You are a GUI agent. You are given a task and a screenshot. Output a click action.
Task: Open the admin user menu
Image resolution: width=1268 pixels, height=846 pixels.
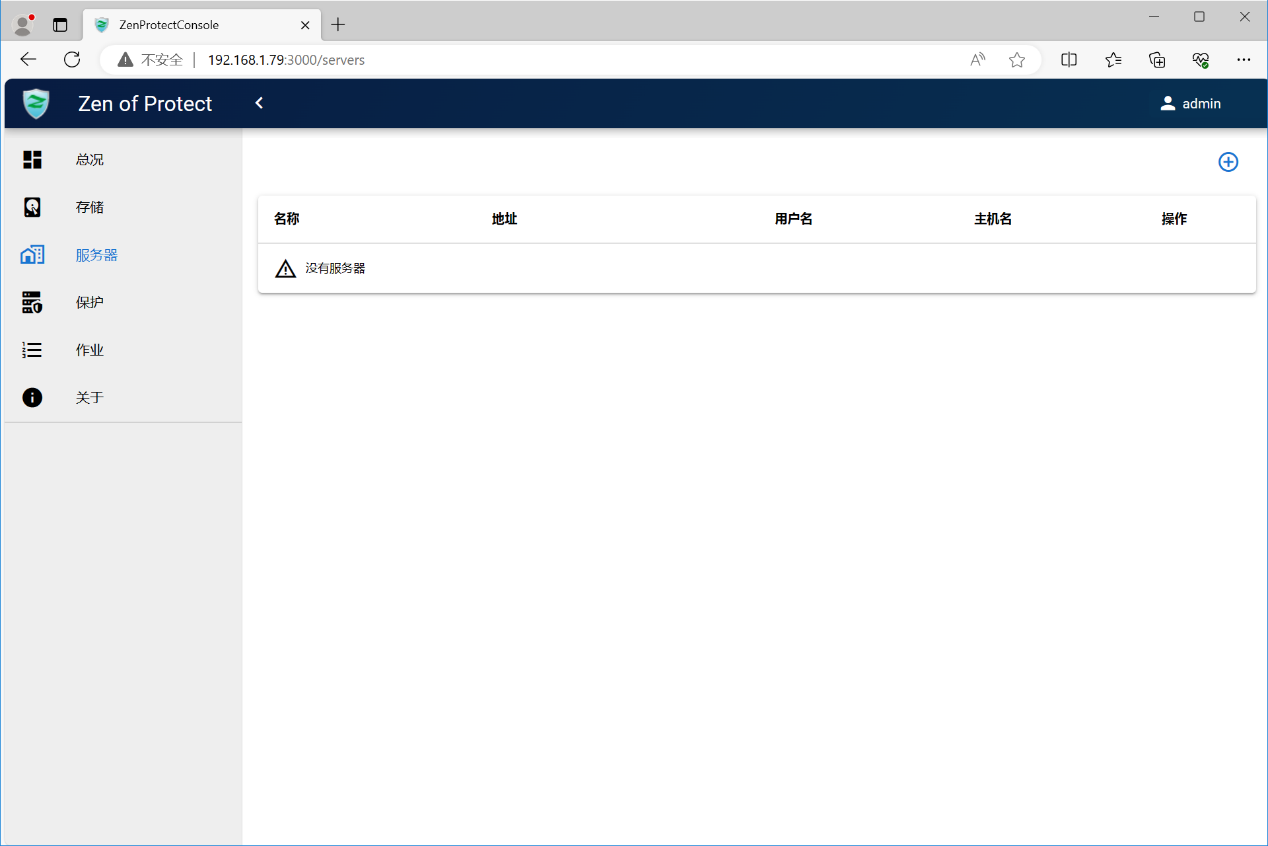(x=1190, y=104)
